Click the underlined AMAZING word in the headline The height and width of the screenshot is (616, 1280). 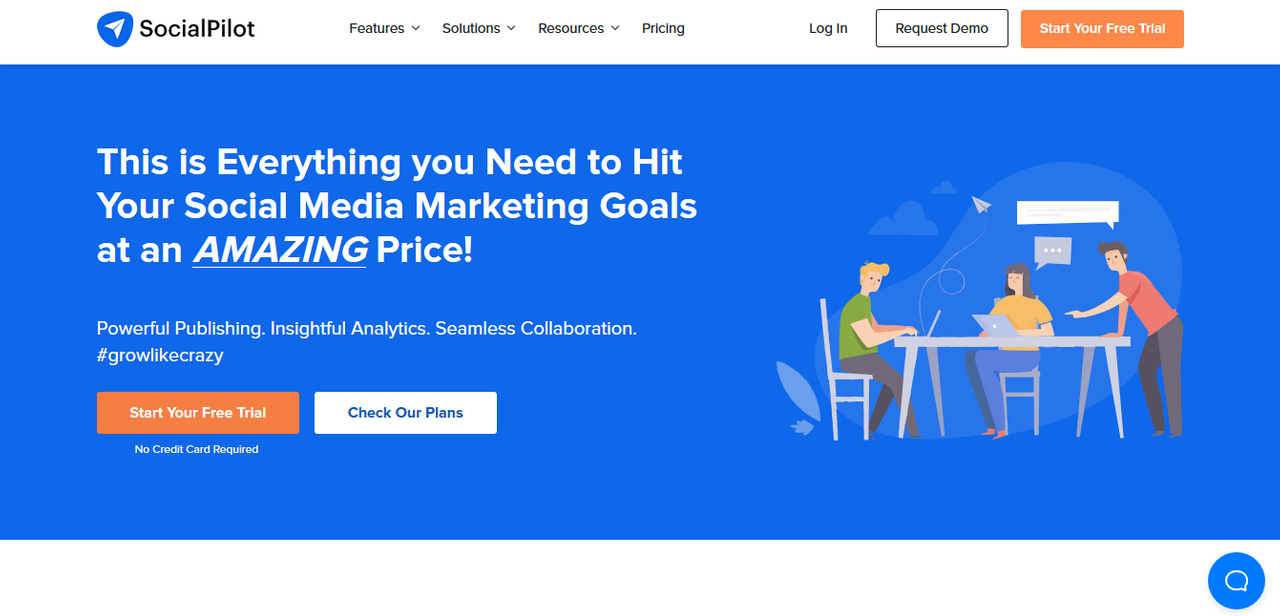(x=280, y=250)
